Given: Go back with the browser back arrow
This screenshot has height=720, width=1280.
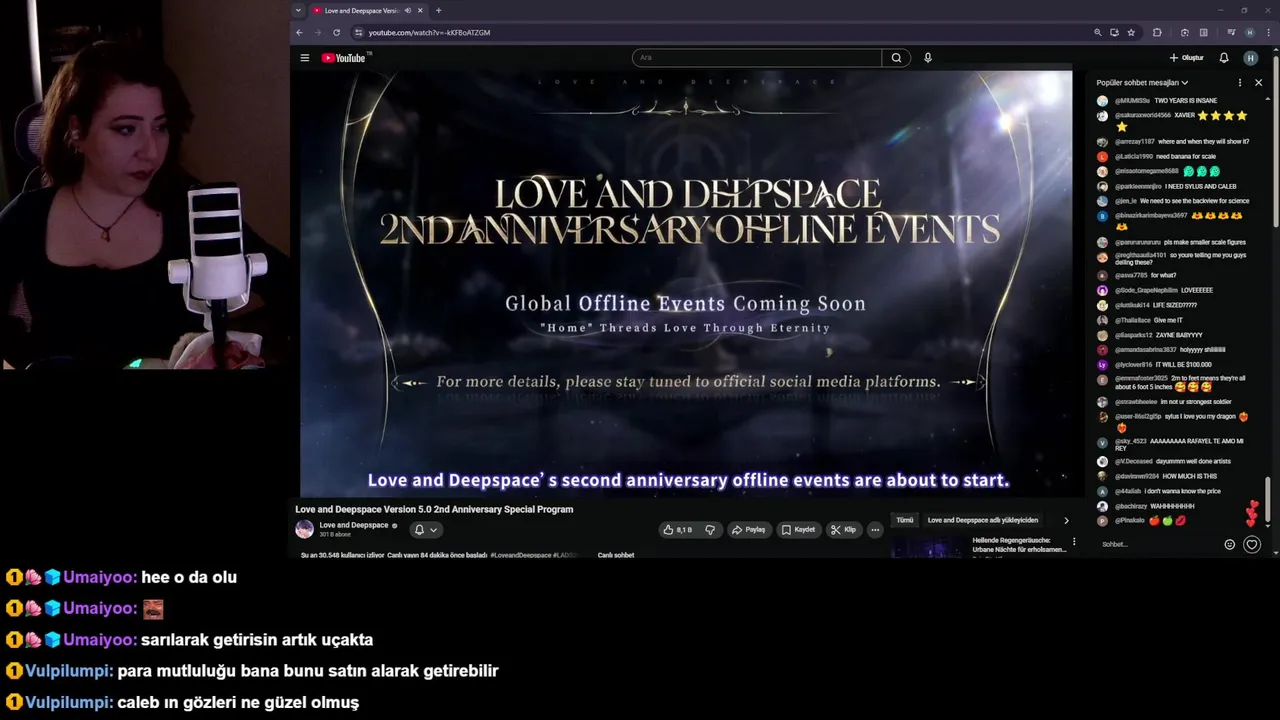Looking at the screenshot, I should [299, 32].
